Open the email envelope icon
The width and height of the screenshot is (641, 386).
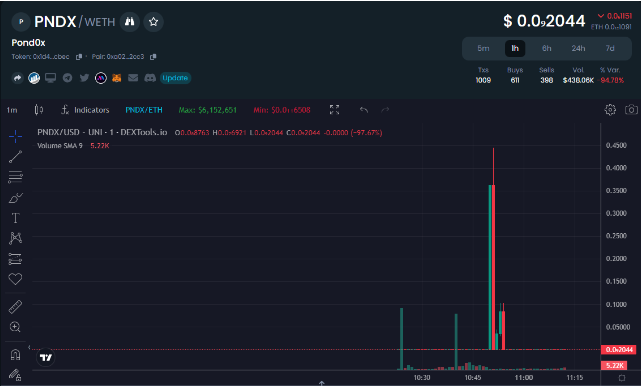pos(133,78)
